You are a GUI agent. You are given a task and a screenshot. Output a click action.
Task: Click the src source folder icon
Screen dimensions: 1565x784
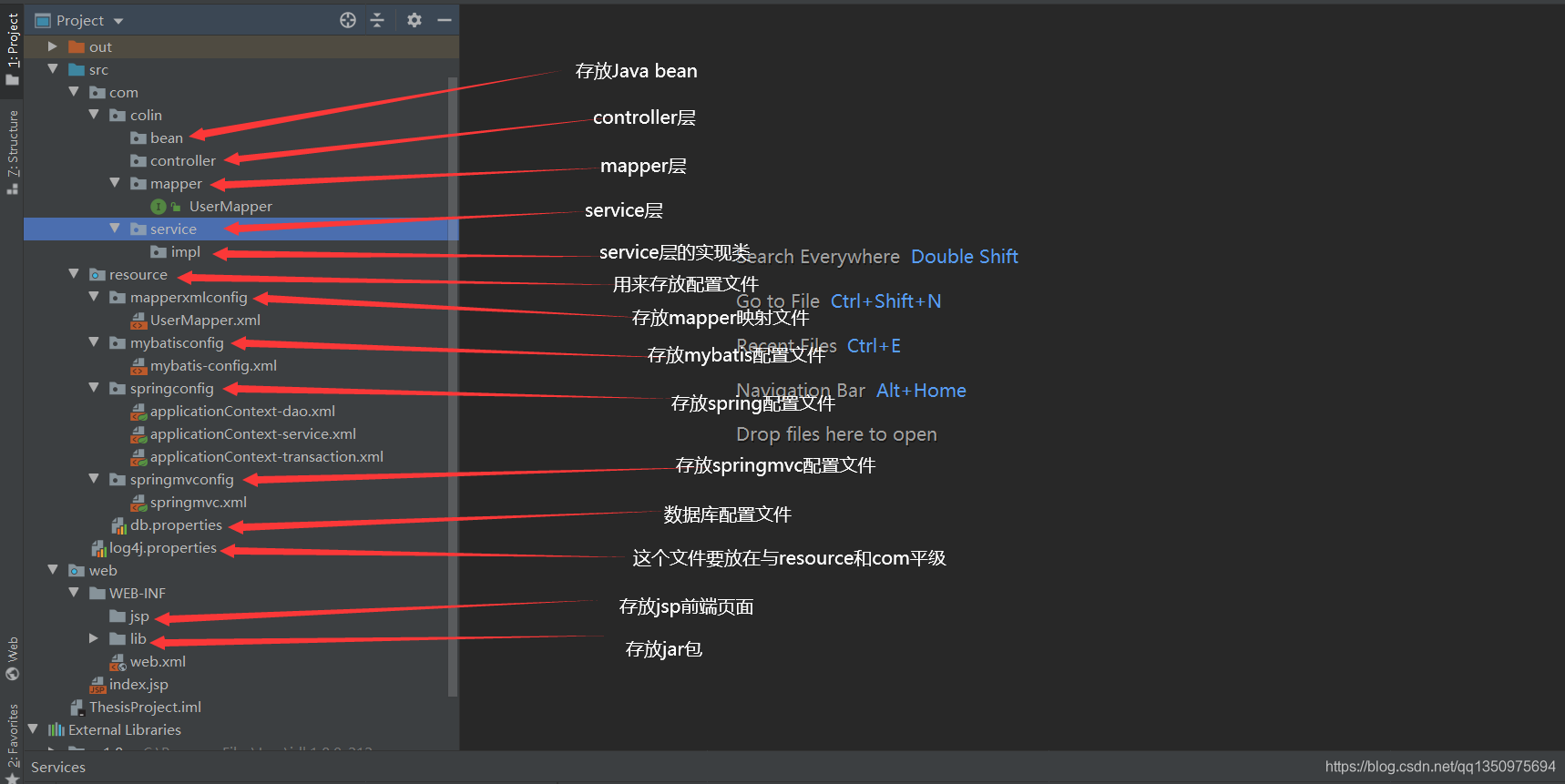[77, 69]
